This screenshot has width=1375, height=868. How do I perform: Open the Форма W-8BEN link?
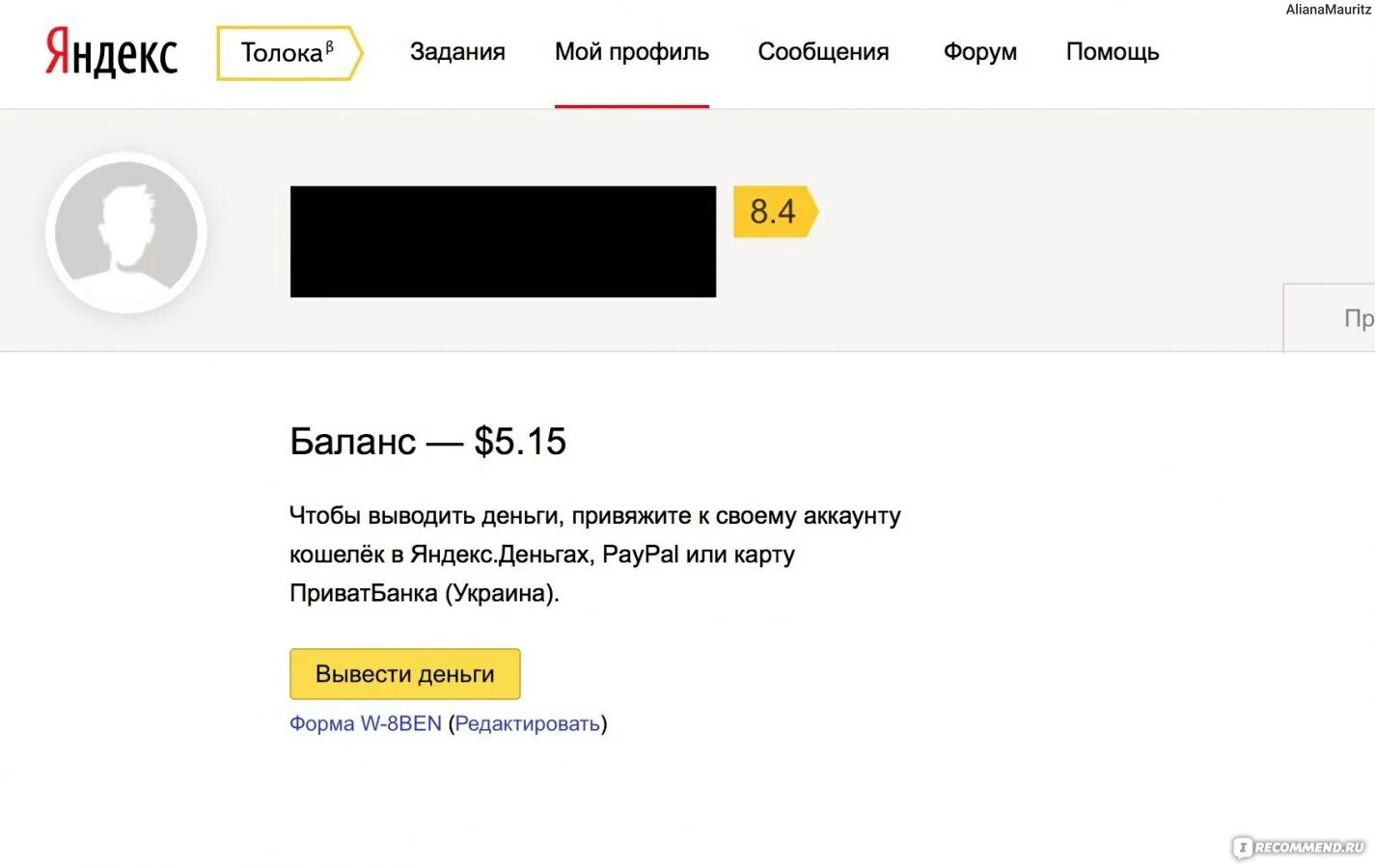(x=366, y=723)
